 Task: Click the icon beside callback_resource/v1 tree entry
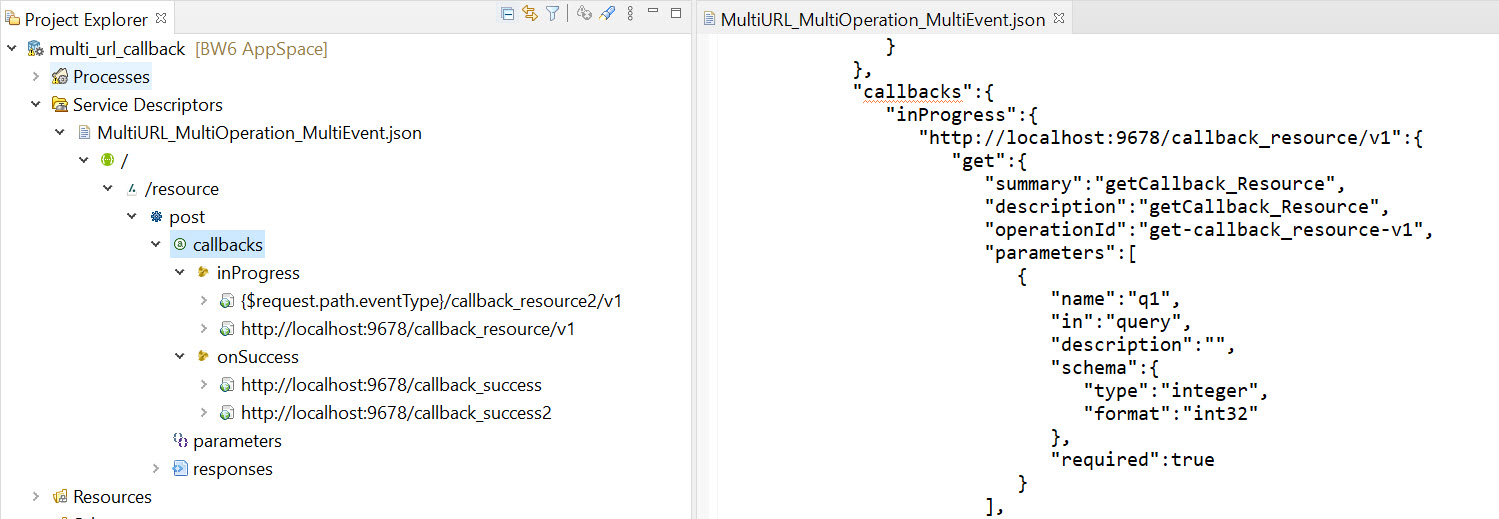click(x=227, y=329)
